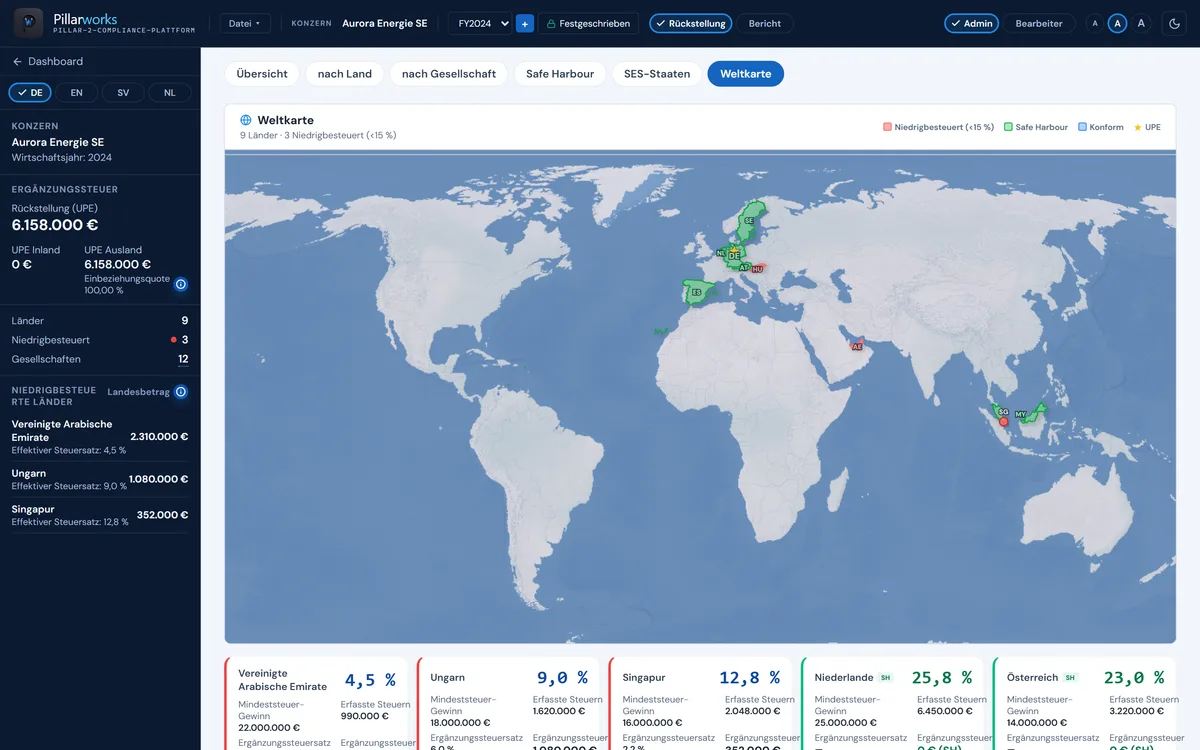
Task: Click the globe icon beside Weltkarte title
Action: click(x=246, y=120)
